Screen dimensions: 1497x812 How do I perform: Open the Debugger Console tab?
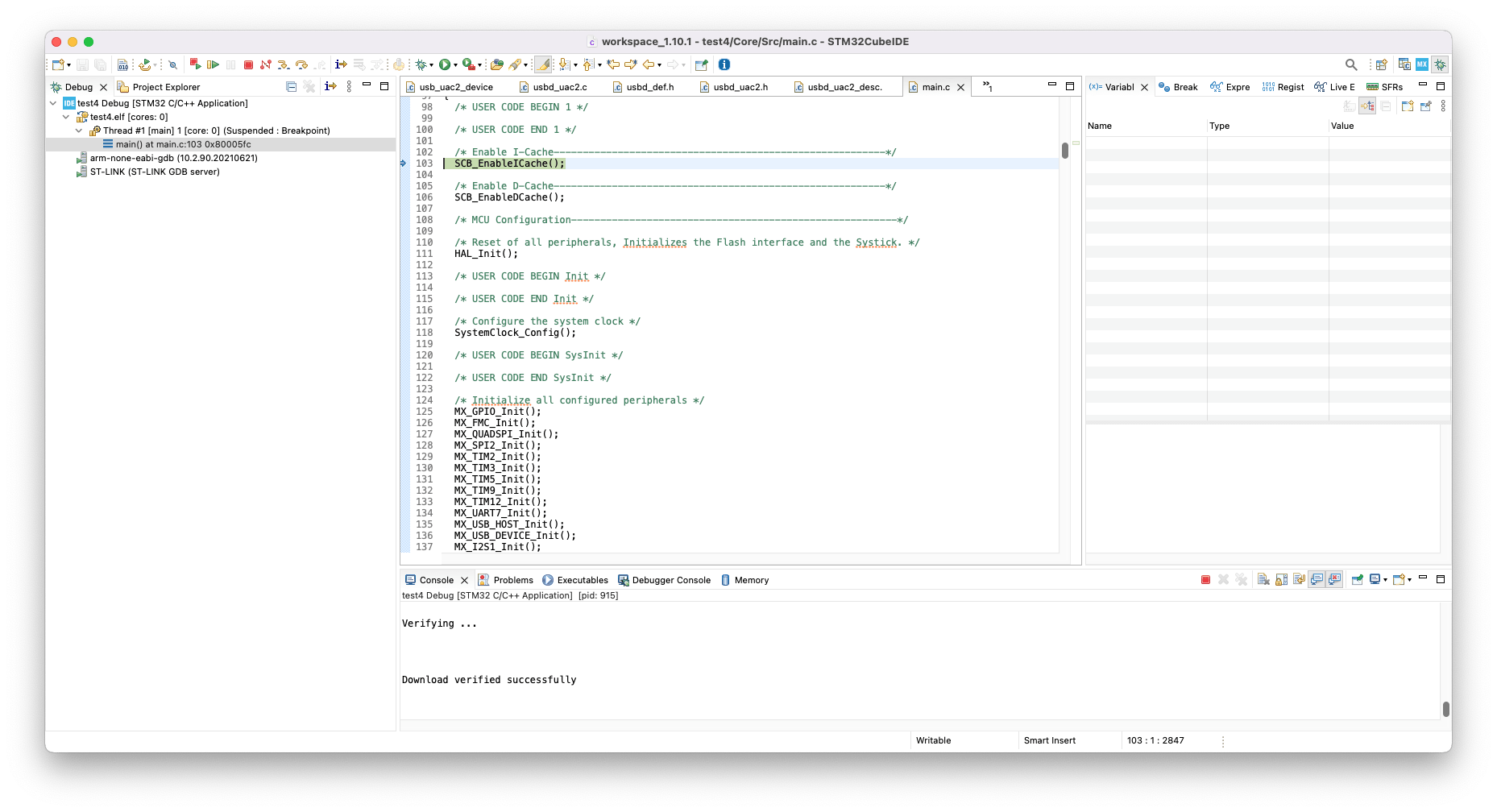pyautogui.click(x=665, y=580)
